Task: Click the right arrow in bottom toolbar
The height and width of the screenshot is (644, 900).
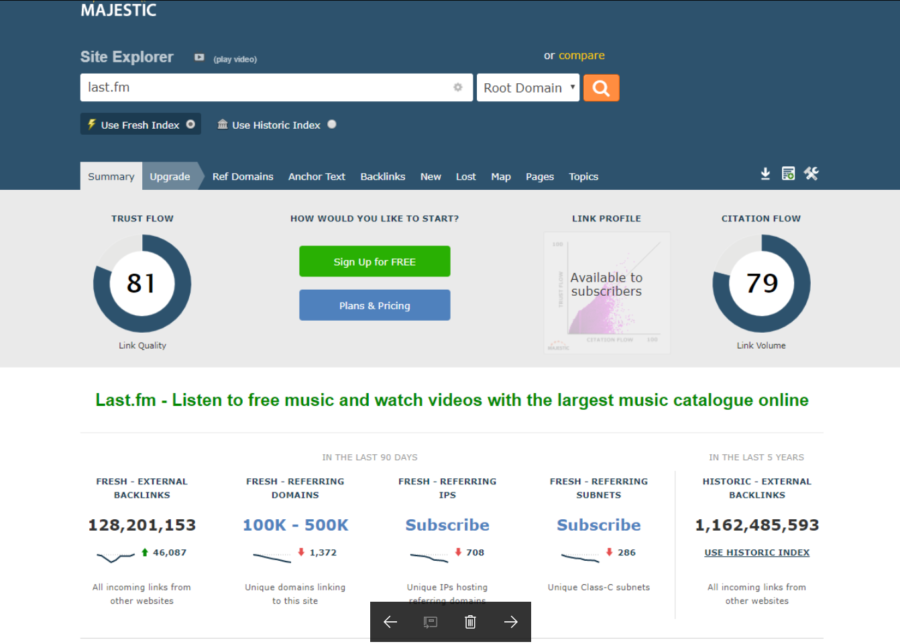Action: (511, 622)
